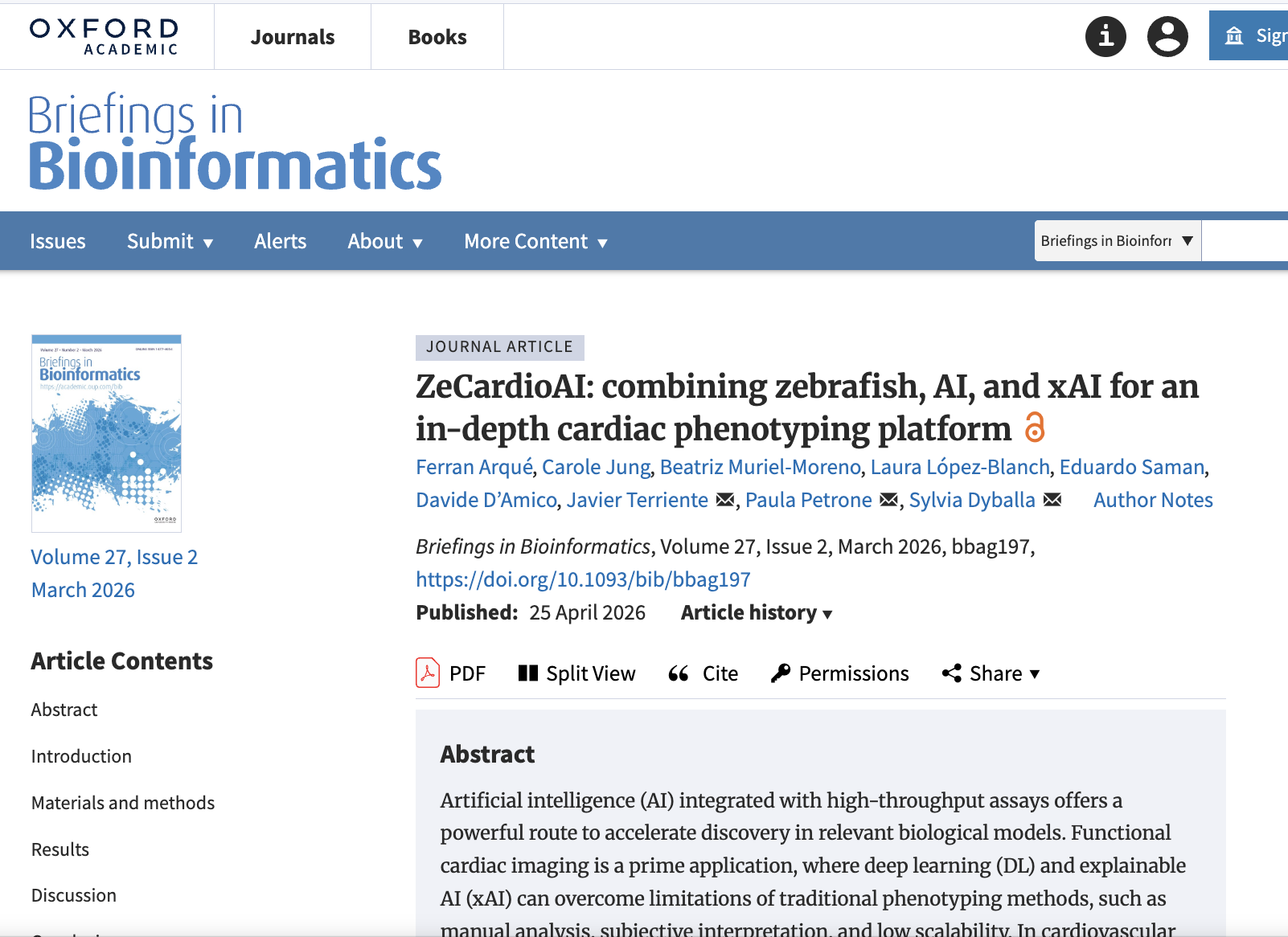
Task: Open the Volume 27, Issue 2 link
Action: 114,557
